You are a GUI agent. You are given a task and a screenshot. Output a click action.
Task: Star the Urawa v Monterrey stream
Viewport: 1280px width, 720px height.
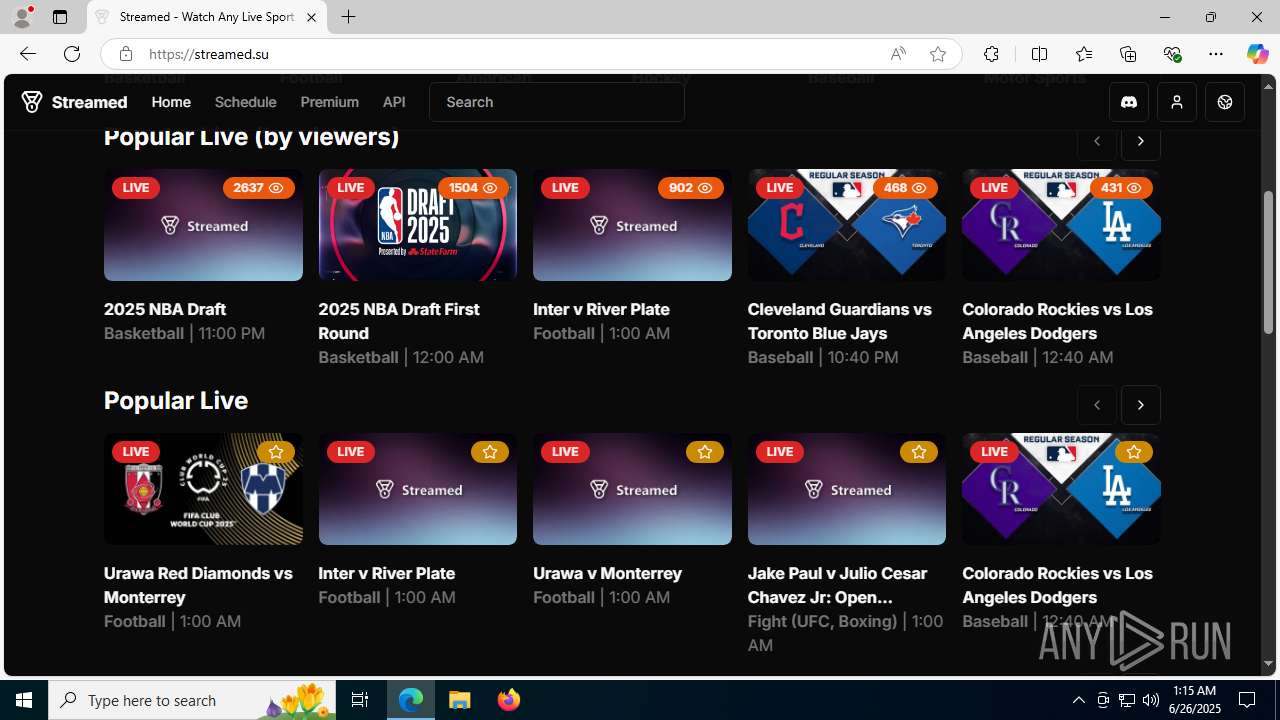click(704, 452)
